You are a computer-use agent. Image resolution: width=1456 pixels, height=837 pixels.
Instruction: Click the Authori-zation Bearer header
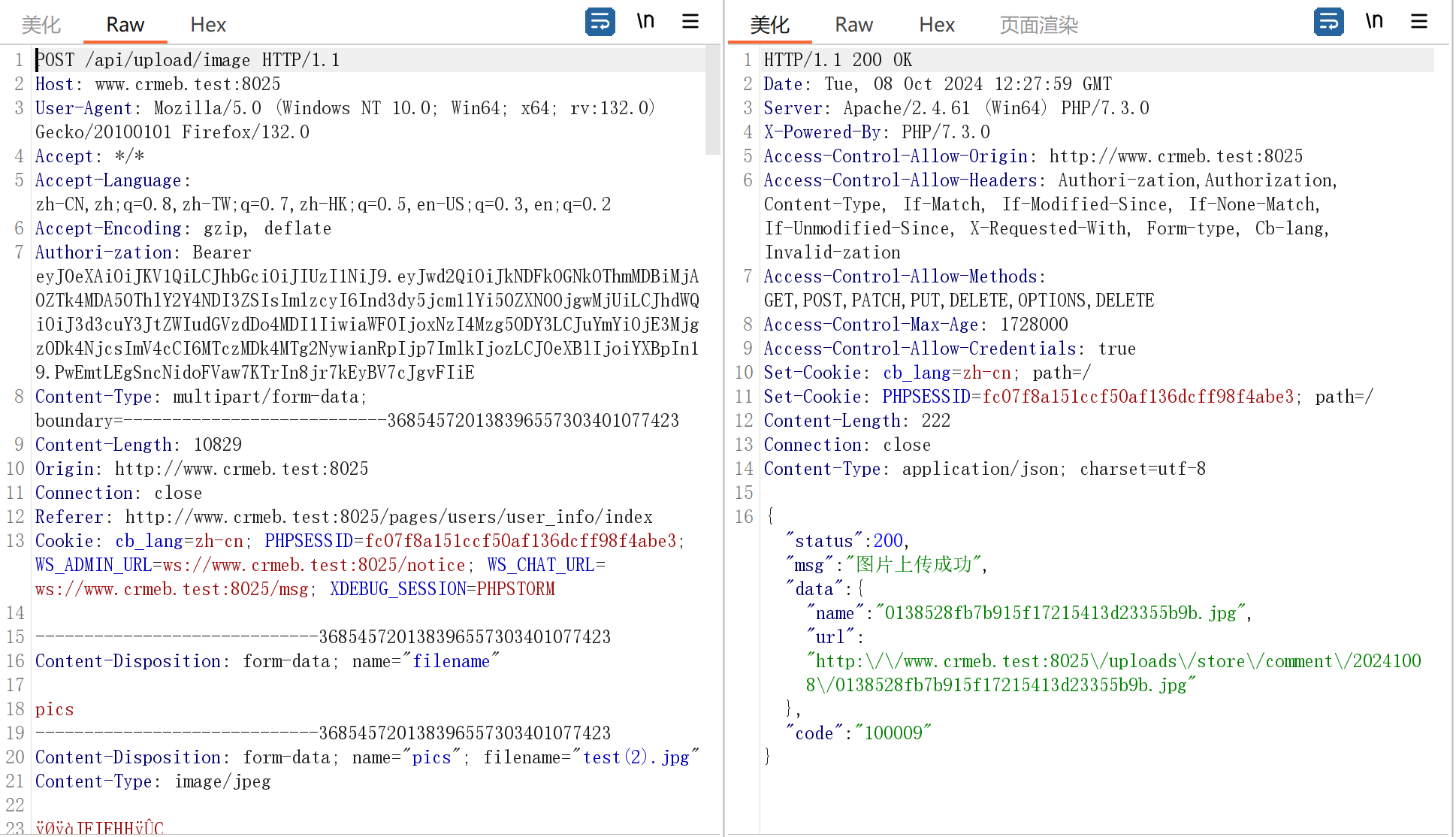(x=143, y=252)
